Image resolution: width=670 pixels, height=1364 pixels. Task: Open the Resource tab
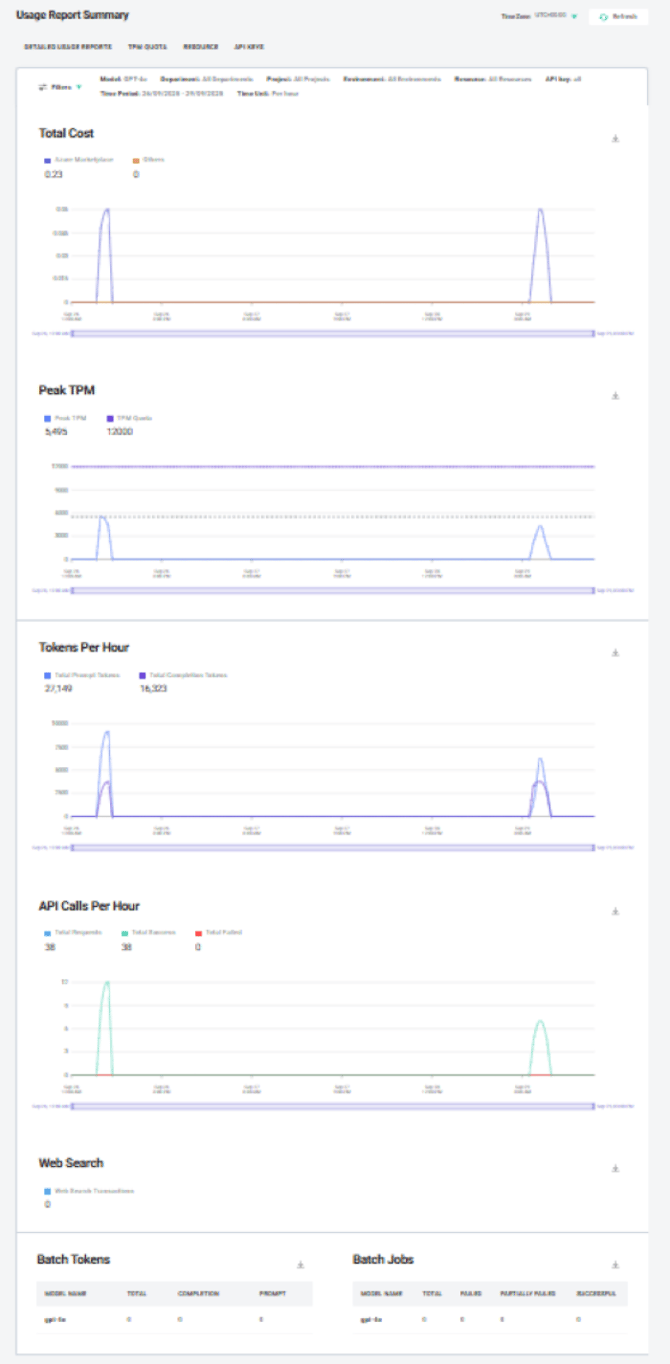[x=200, y=47]
